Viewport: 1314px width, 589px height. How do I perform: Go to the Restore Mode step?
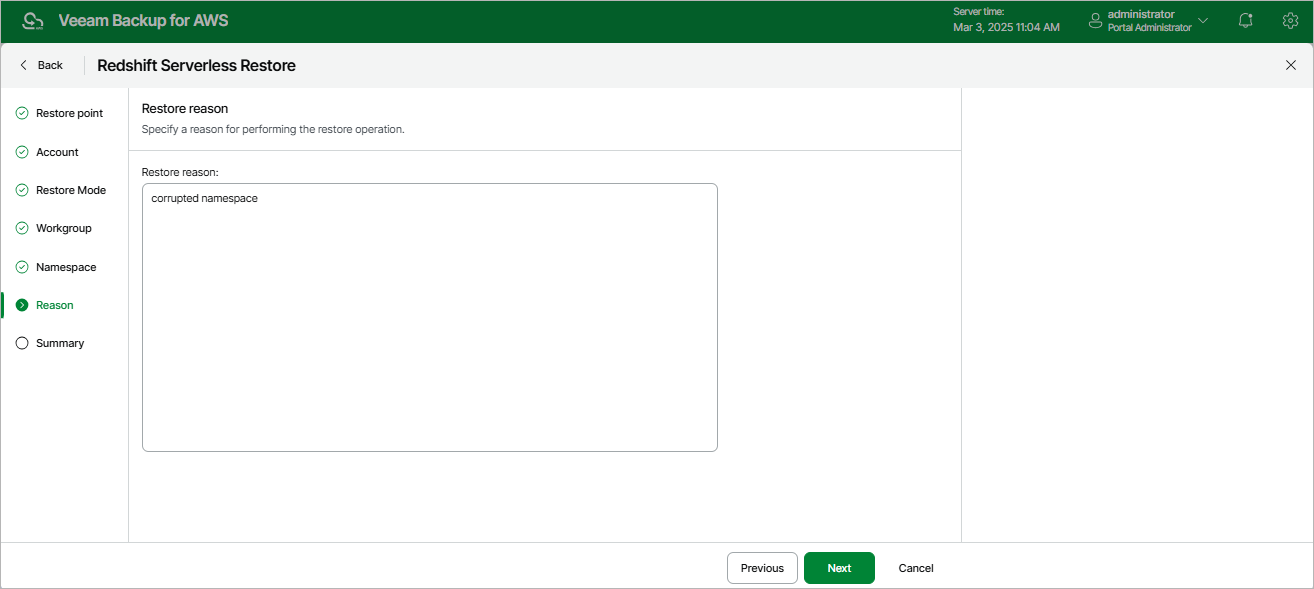(x=71, y=190)
